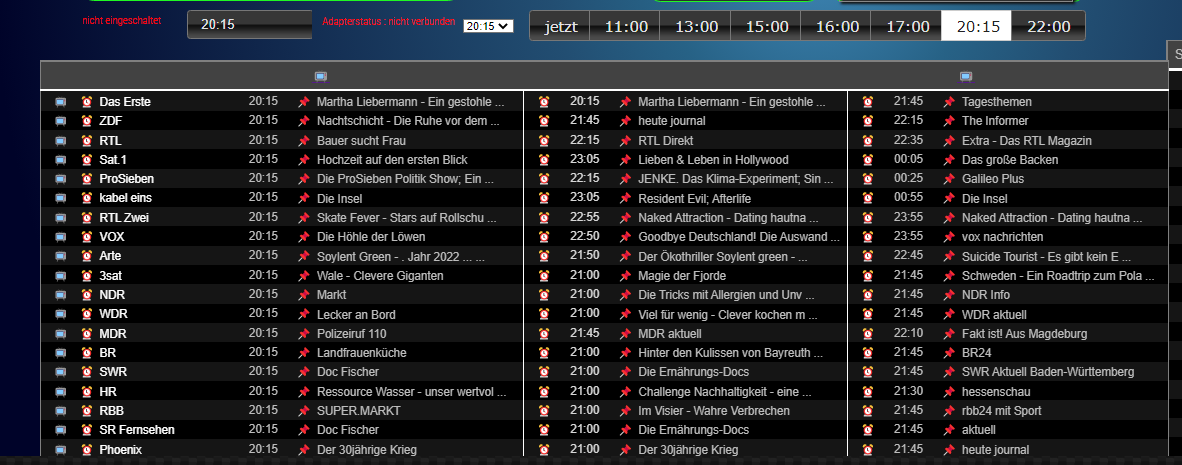Viewport: 1182px width, 465px height.
Task: Open the 20:15 time dropdown
Action: click(488, 26)
